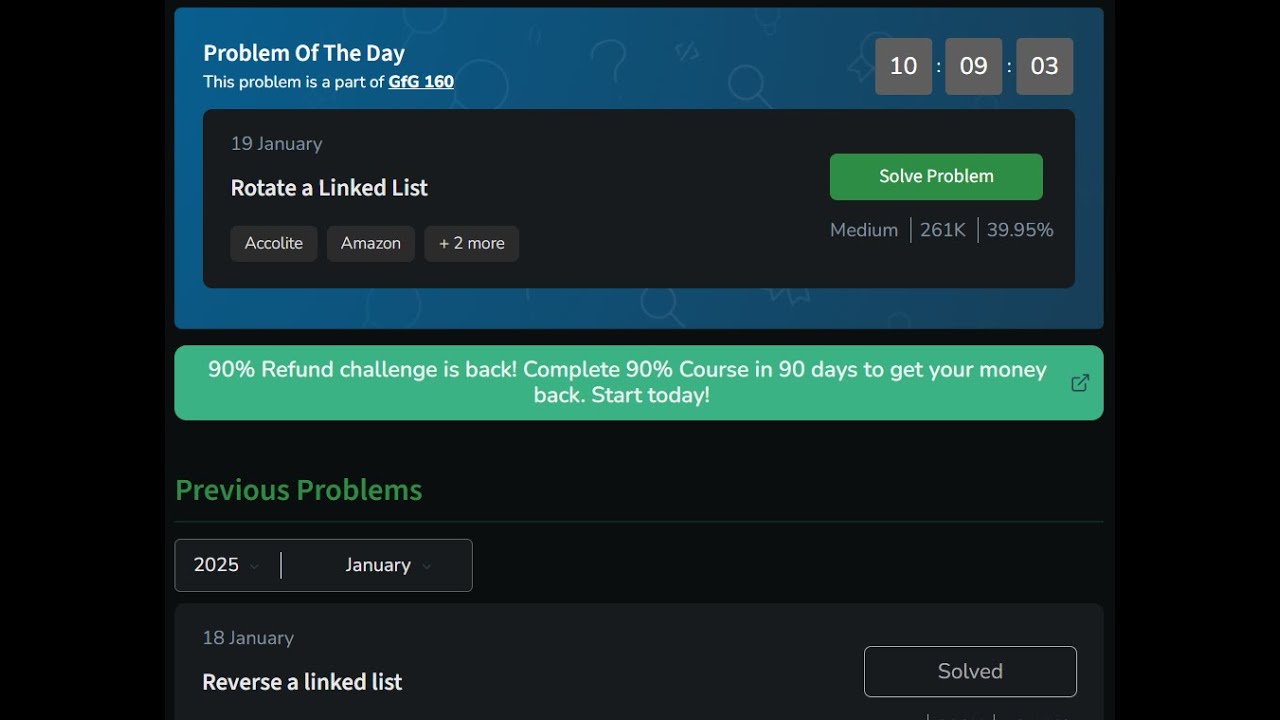Select the Accolite company tag

point(274,243)
